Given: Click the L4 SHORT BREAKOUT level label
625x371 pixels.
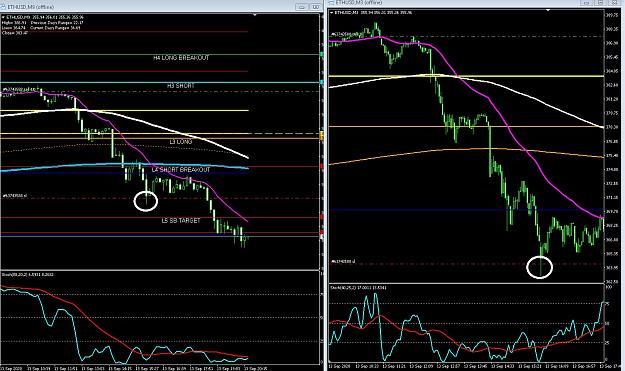Looking at the screenshot, I should tap(181, 170).
